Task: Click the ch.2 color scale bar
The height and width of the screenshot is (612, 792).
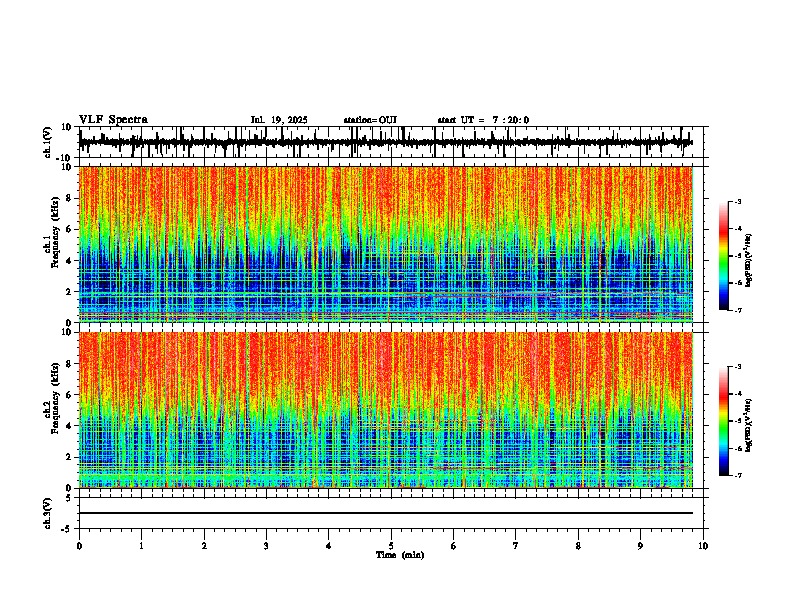Action: (x=724, y=421)
